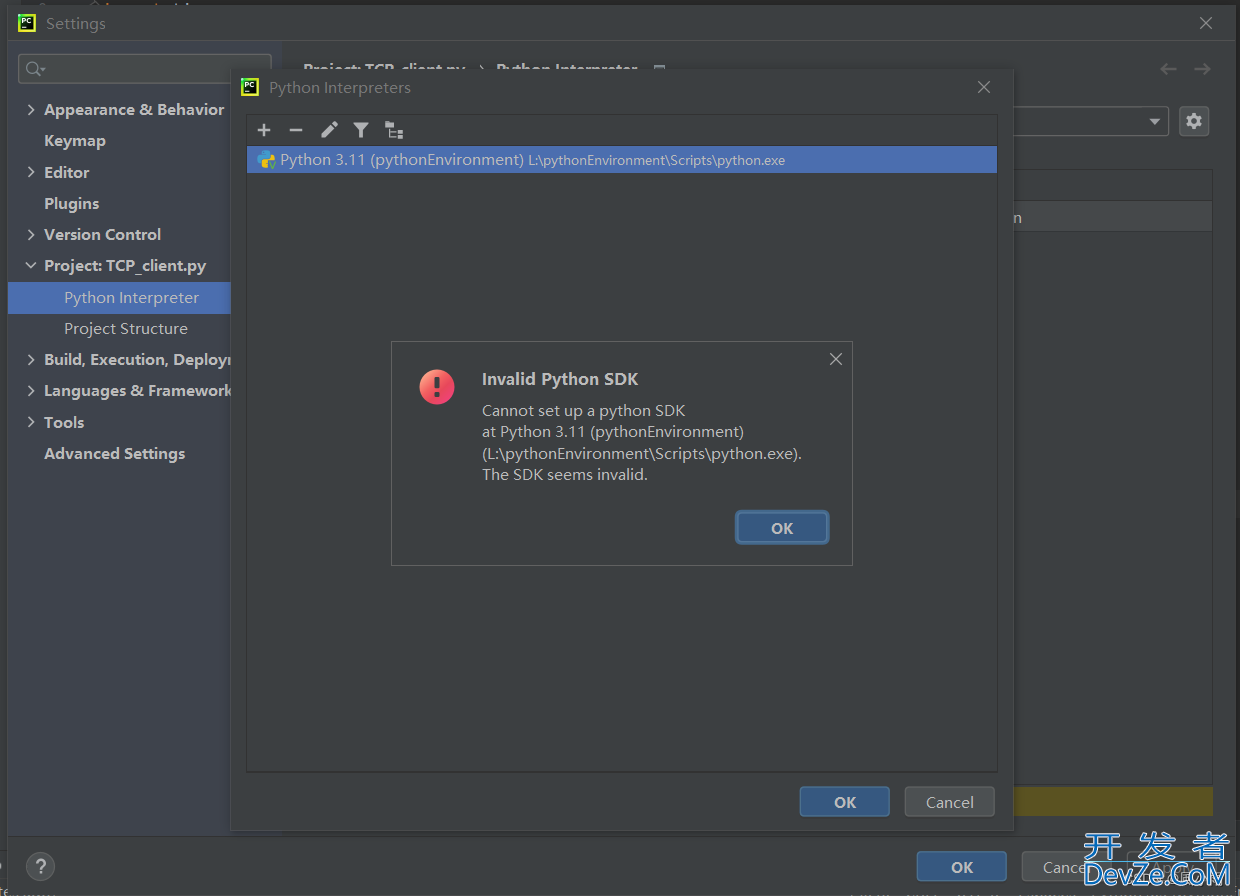
Task: Confirm the Invalid Python SDK message with OK
Action: tap(782, 528)
